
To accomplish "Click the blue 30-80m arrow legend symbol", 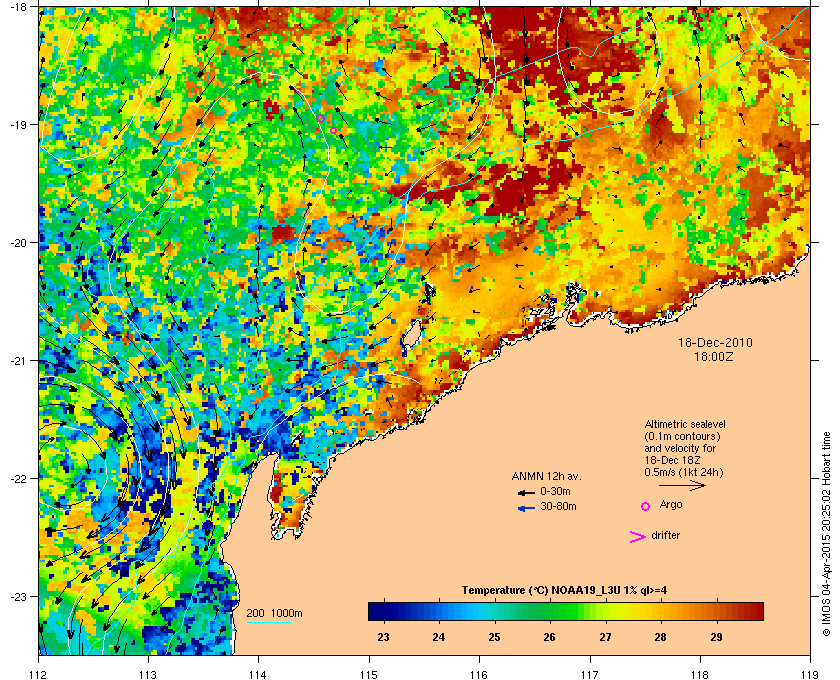I will click(x=526, y=508).
